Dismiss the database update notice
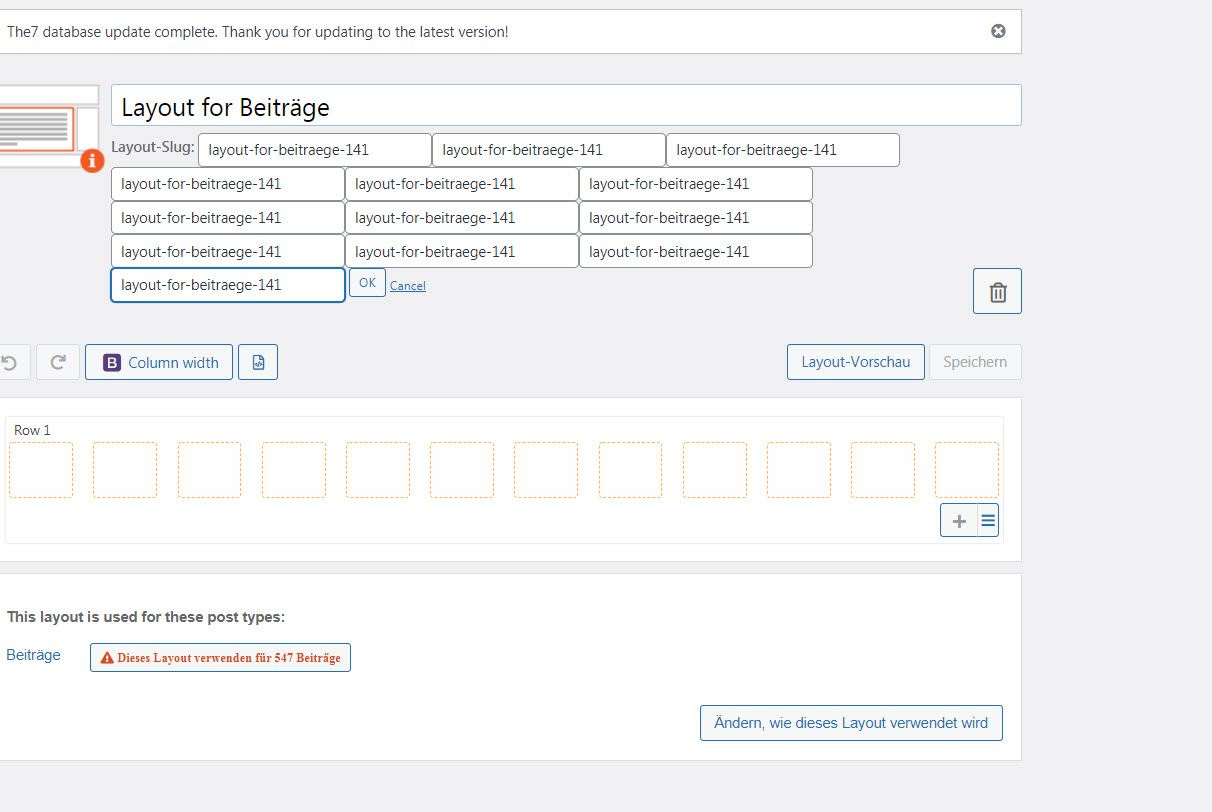The width and height of the screenshot is (1212, 812). coord(998,31)
